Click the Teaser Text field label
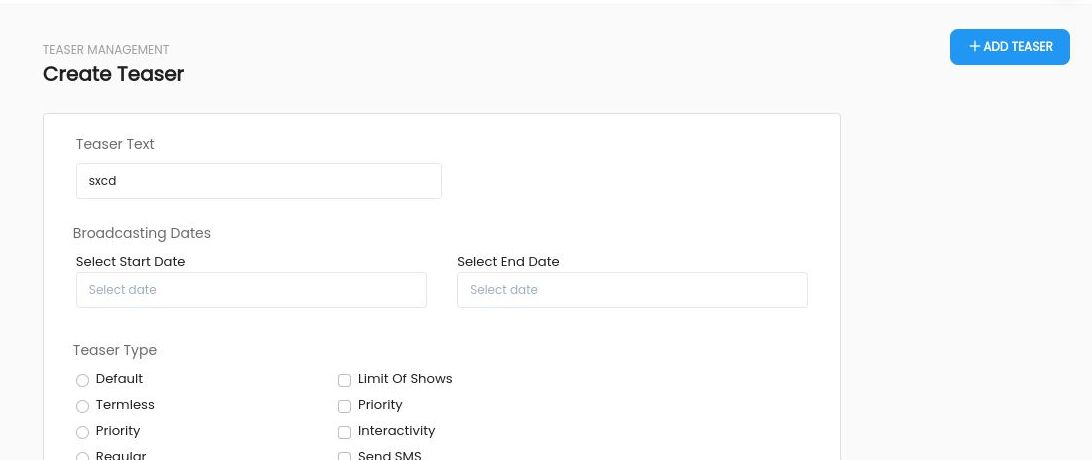The height and width of the screenshot is (460, 1092). 115,144
